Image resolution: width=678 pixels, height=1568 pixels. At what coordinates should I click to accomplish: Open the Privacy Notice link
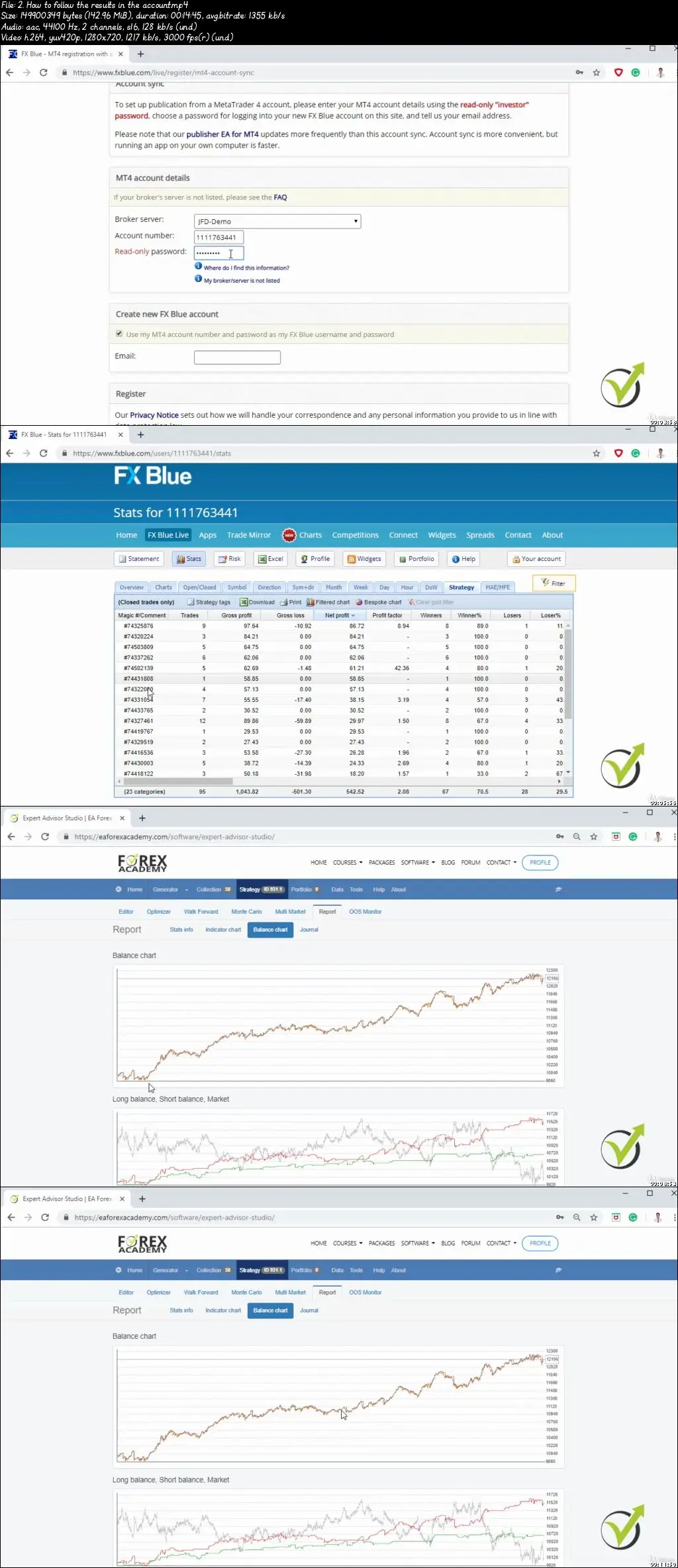(154, 415)
